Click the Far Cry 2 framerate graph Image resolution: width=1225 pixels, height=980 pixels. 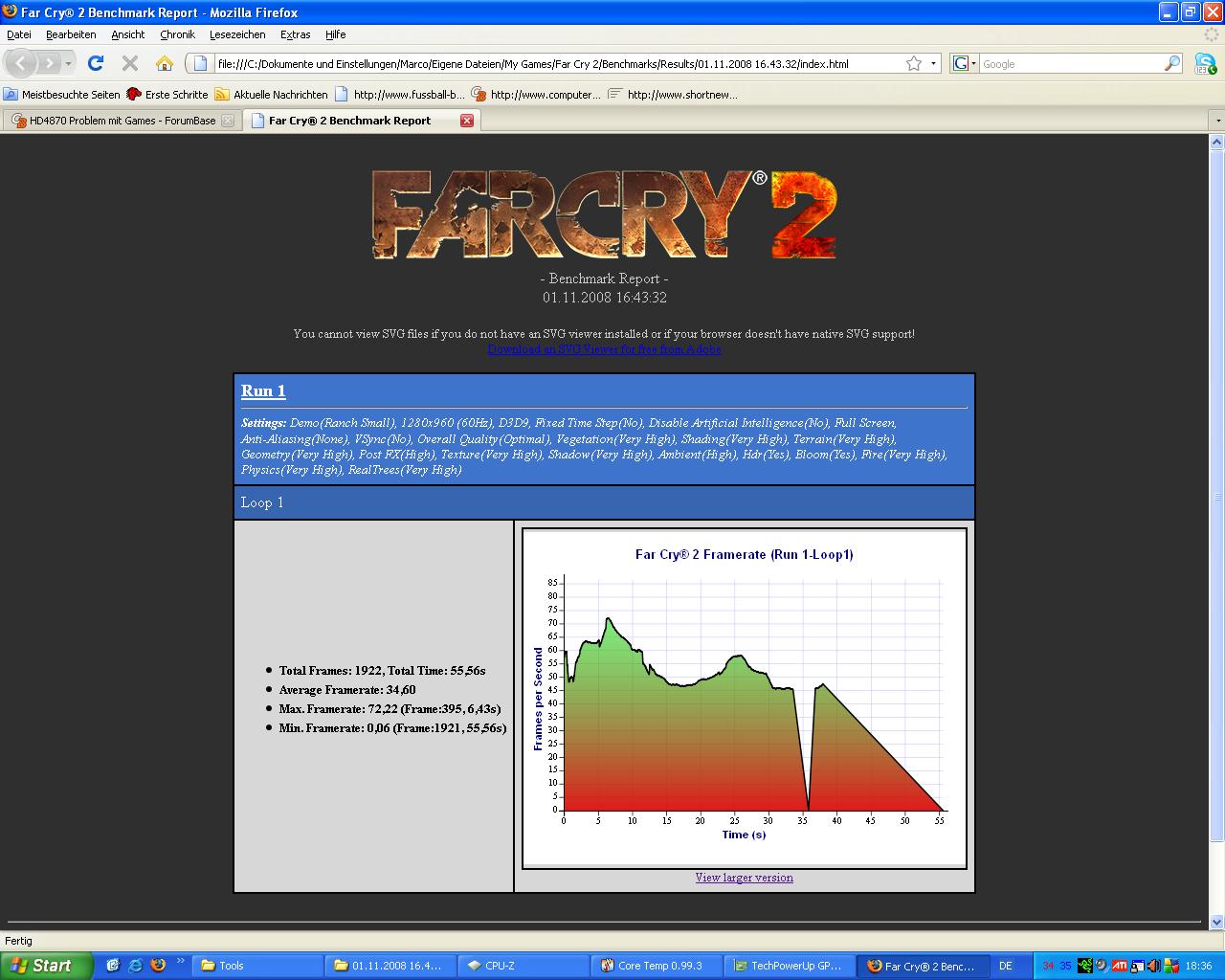(745, 699)
